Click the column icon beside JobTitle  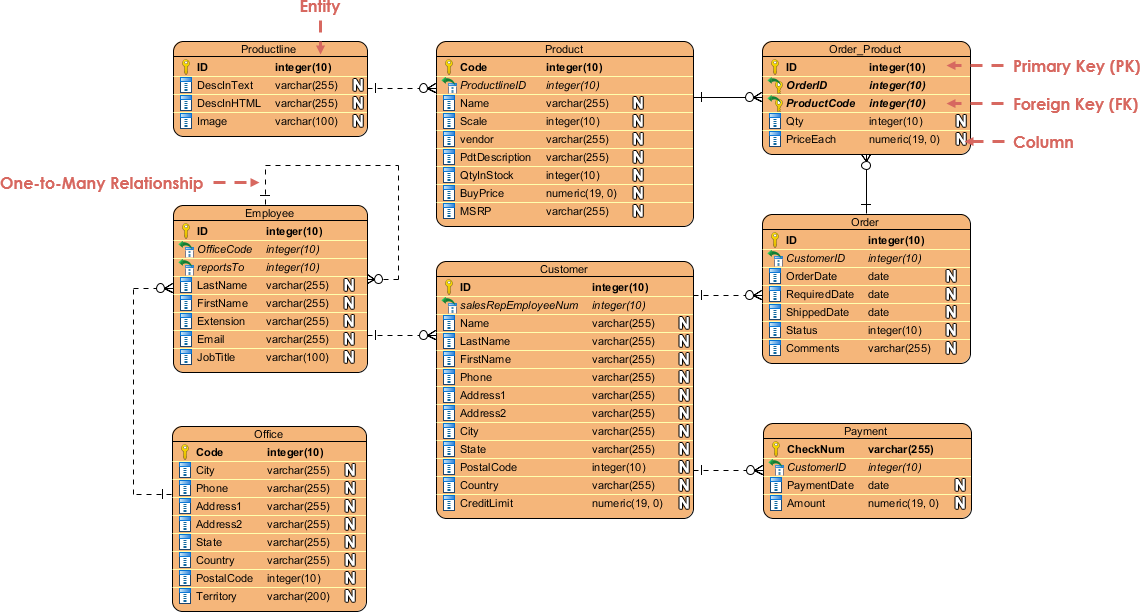tap(185, 358)
